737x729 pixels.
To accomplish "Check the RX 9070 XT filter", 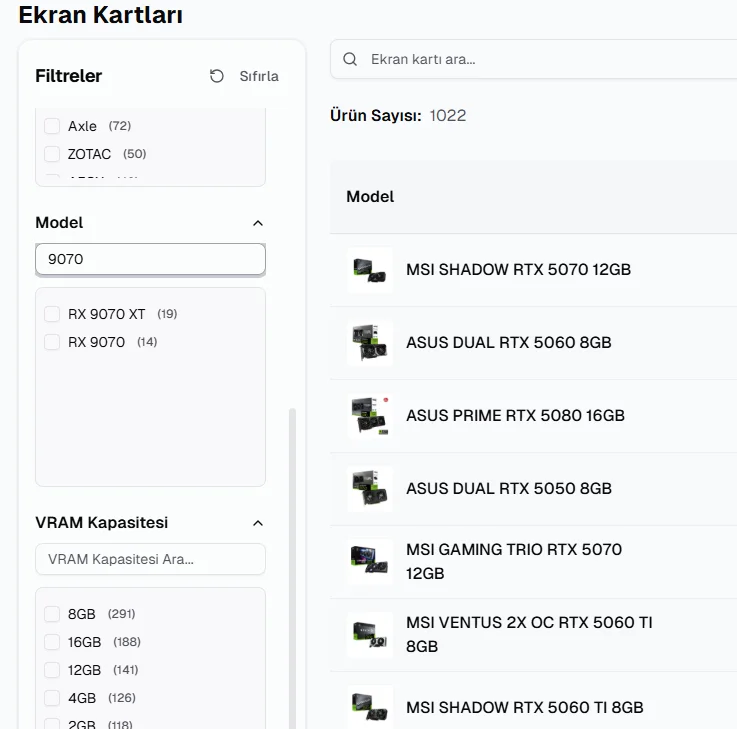I will point(52,314).
